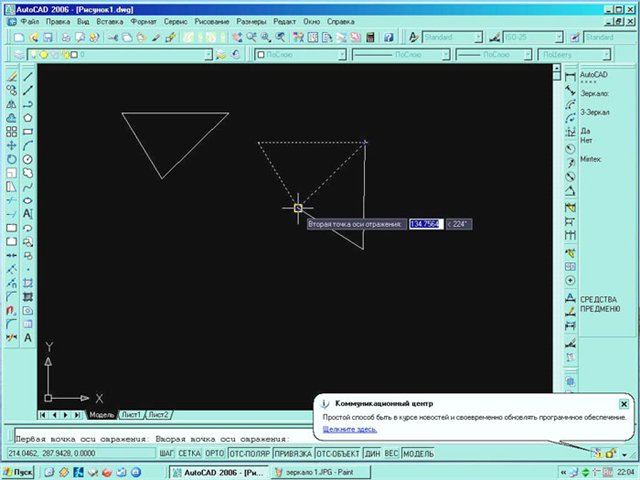Open the ПоСлою color dropdown

(300, 56)
